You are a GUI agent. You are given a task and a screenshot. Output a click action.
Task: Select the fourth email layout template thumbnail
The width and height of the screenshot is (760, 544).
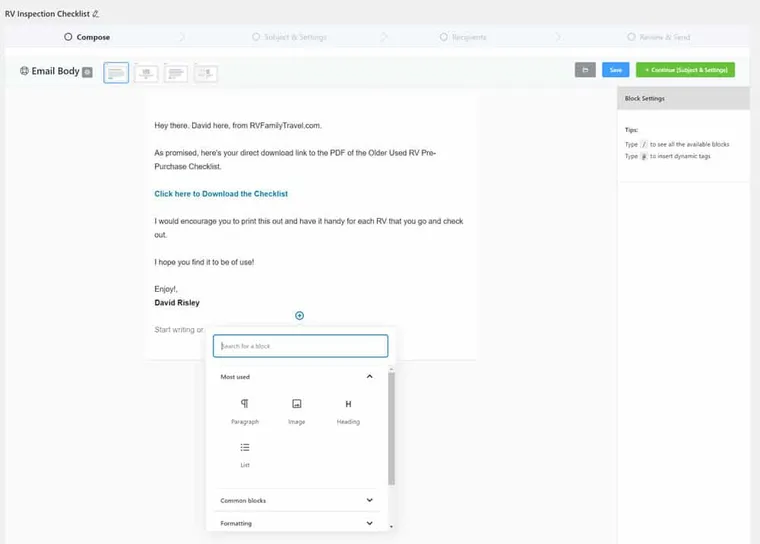tap(206, 73)
